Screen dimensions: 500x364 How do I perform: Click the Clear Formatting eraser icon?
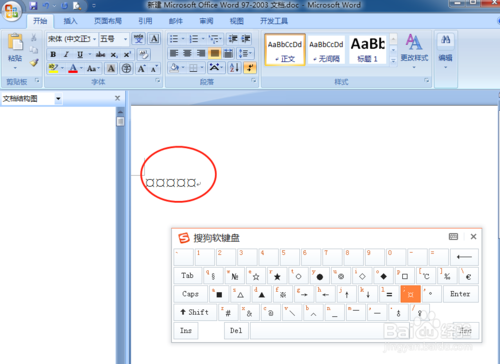click(x=144, y=54)
